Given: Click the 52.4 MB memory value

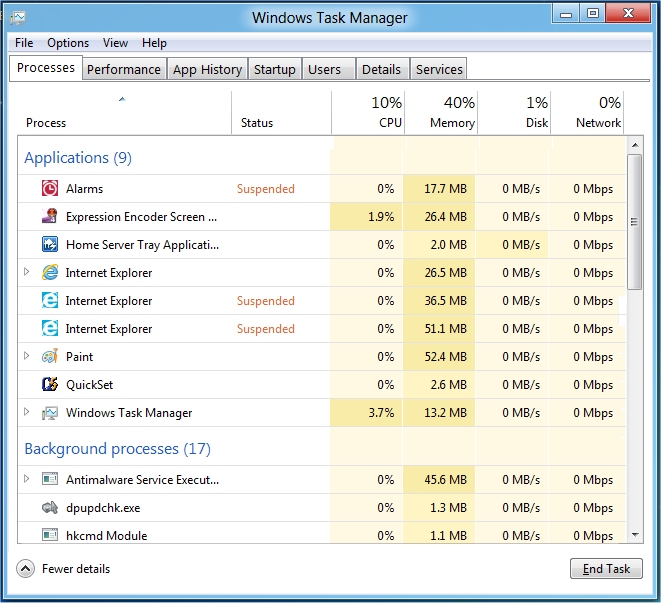Looking at the screenshot, I should tap(446, 357).
